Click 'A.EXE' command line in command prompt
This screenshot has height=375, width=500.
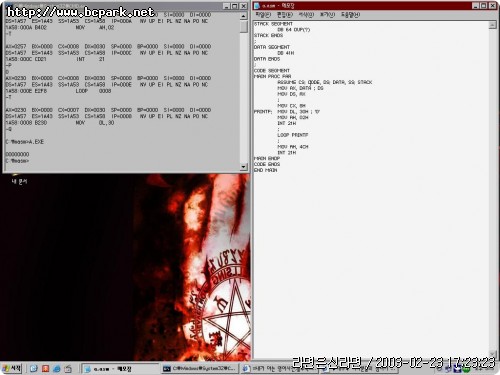point(24,142)
